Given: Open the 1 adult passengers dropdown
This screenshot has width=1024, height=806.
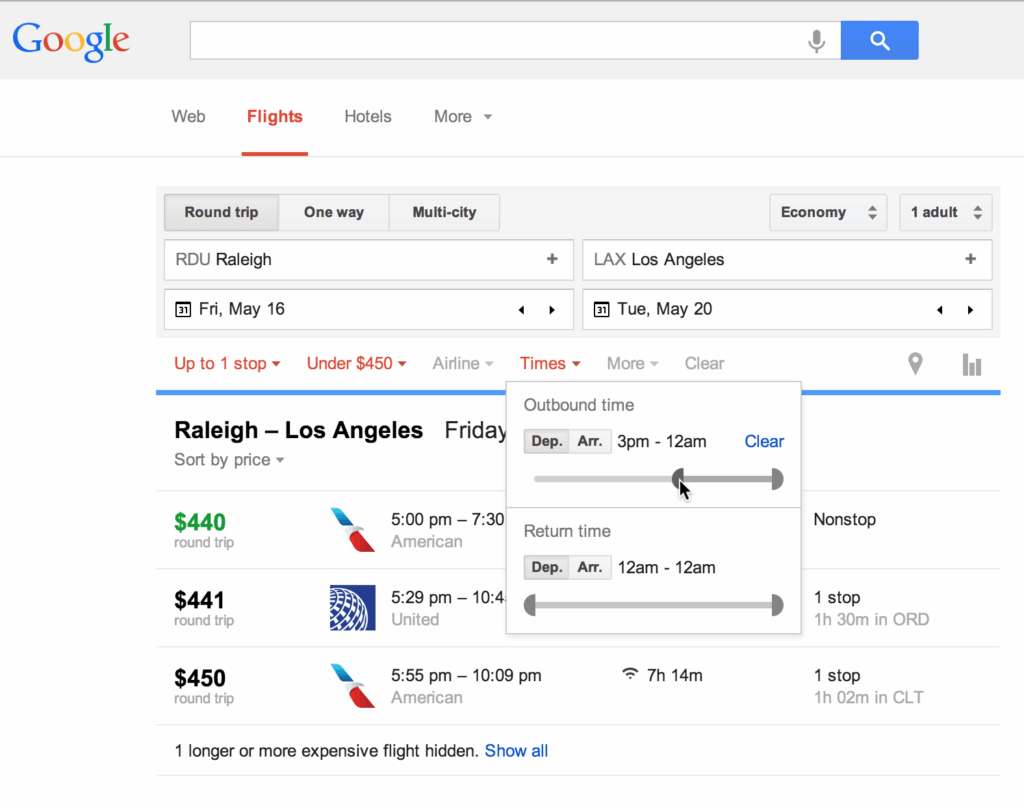Looking at the screenshot, I should click(x=946, y=212).
